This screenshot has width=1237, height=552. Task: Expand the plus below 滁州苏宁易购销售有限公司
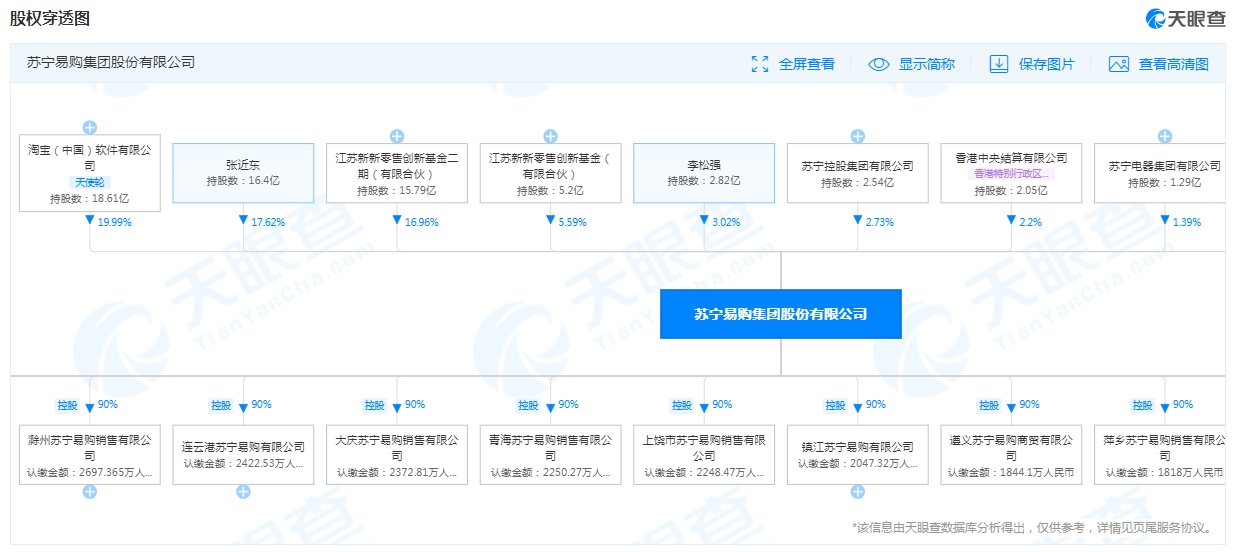(89, 492)
